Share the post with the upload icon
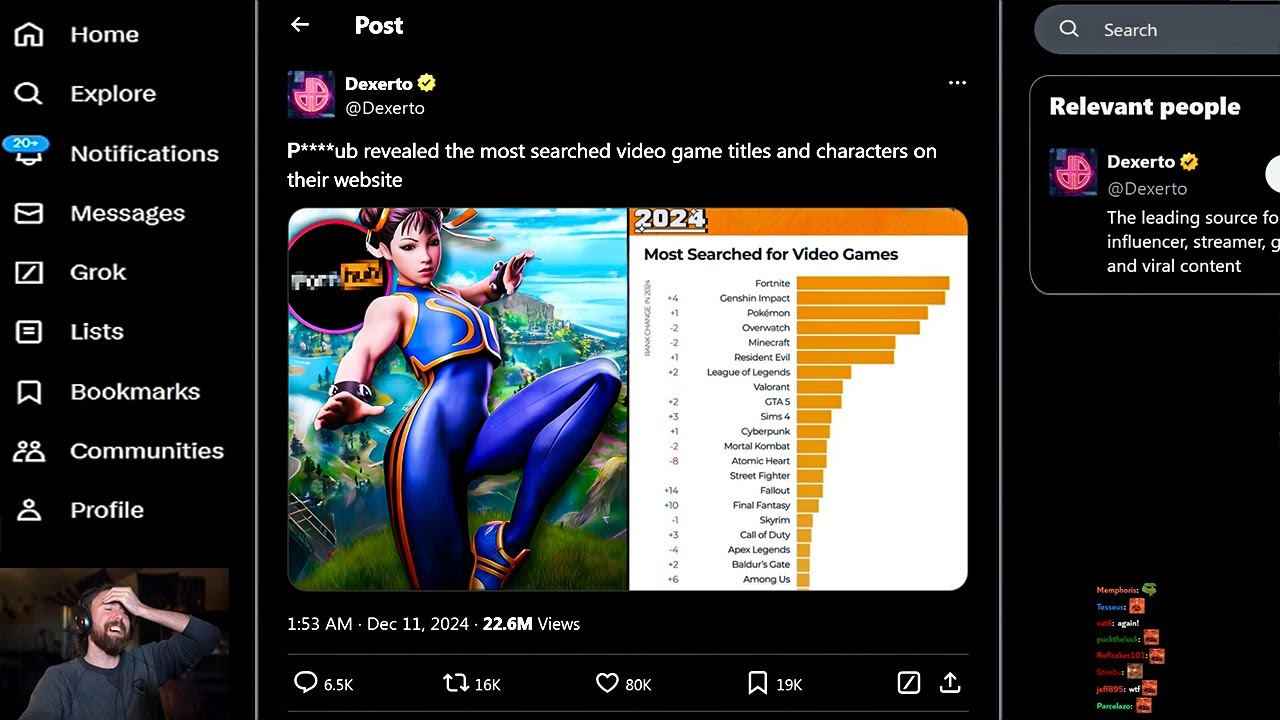 [x=950, y=683]
